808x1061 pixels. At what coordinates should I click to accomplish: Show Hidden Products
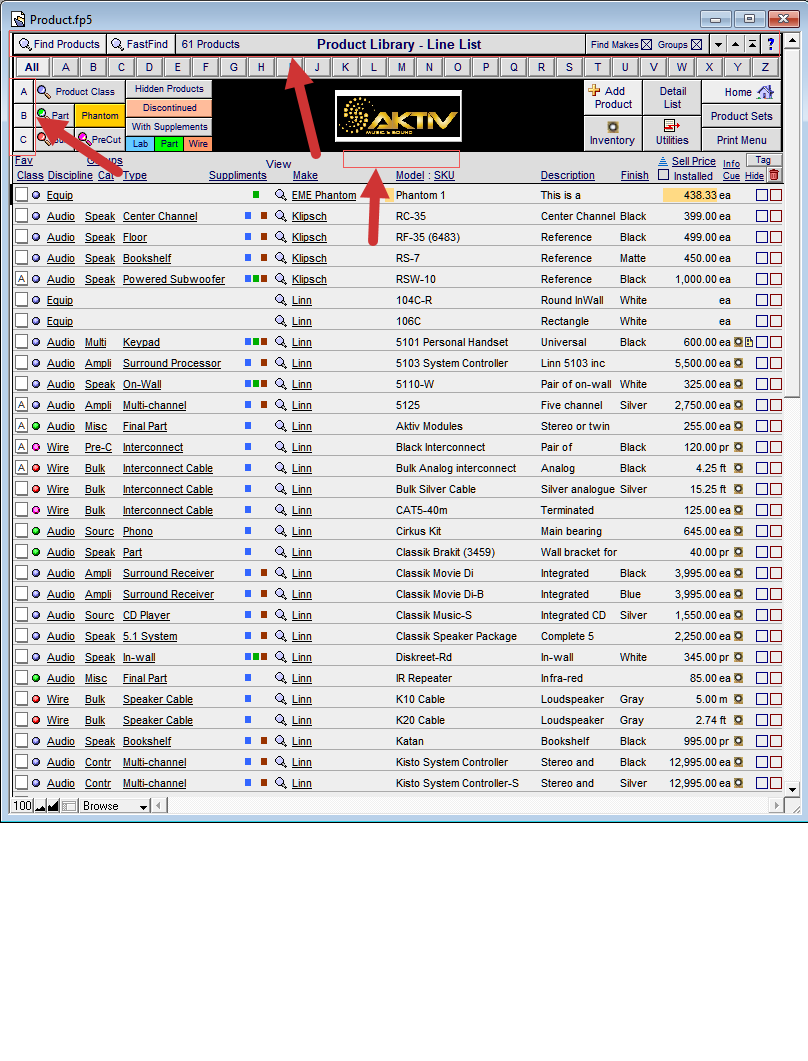click(x=169, y=89)
